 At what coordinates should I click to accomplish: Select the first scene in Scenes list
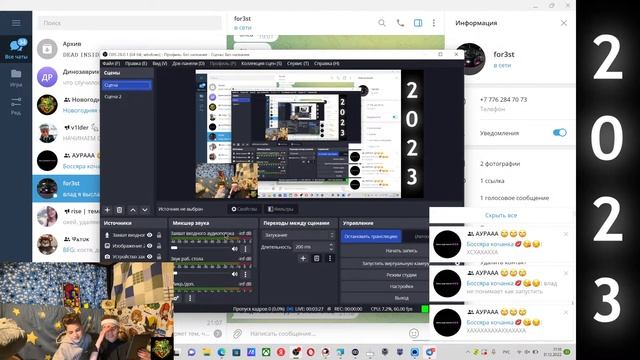127,85
